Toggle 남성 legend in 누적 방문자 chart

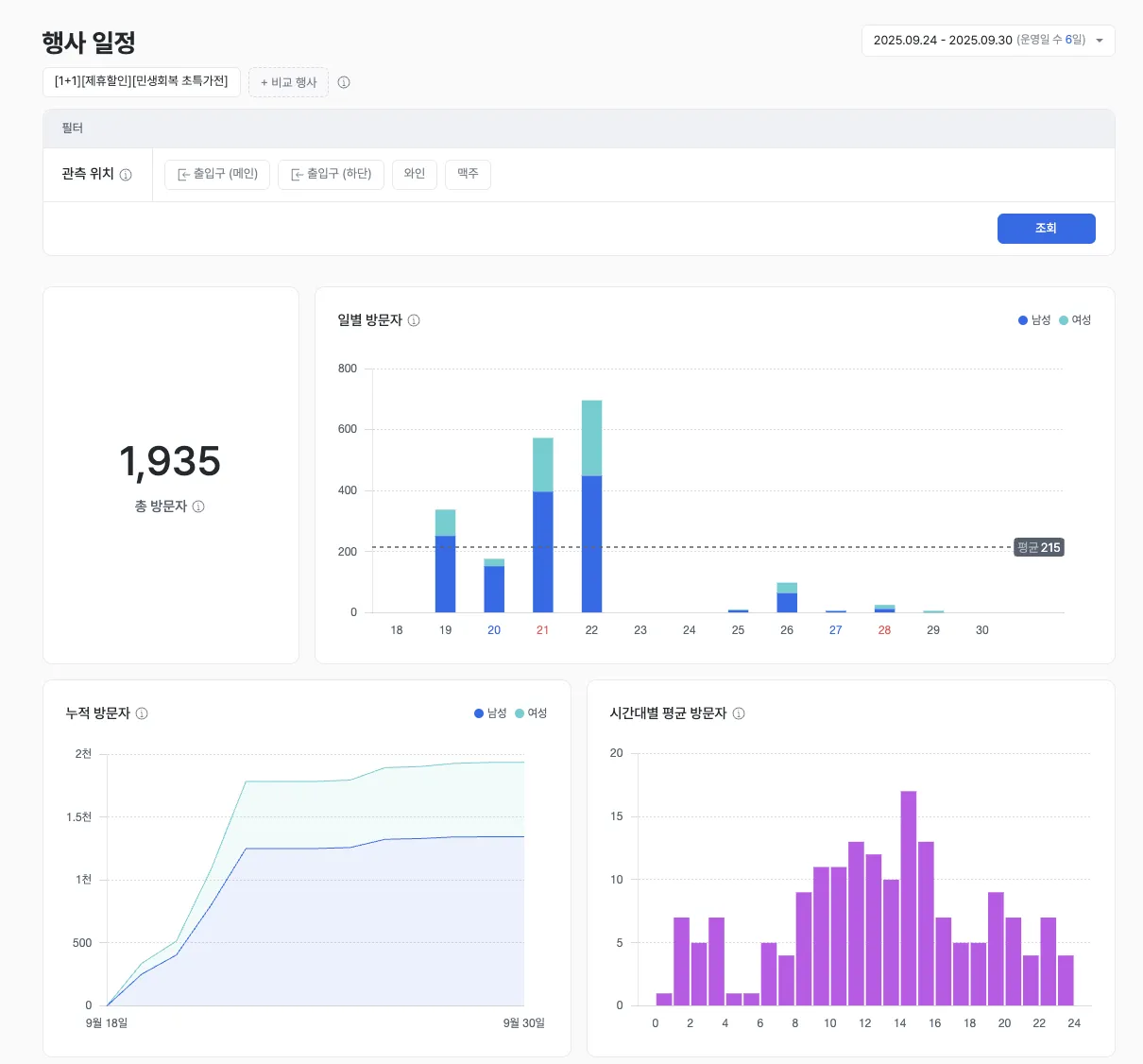490,713
